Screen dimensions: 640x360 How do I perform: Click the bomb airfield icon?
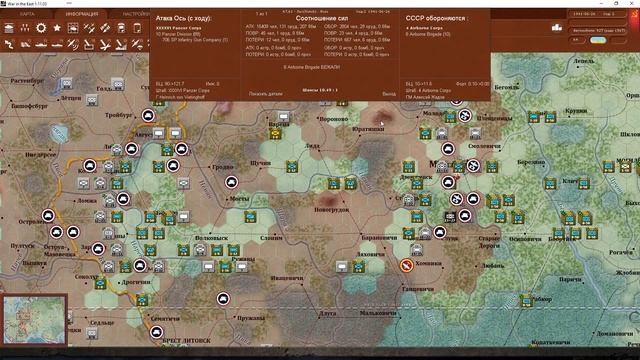(105, 44)
